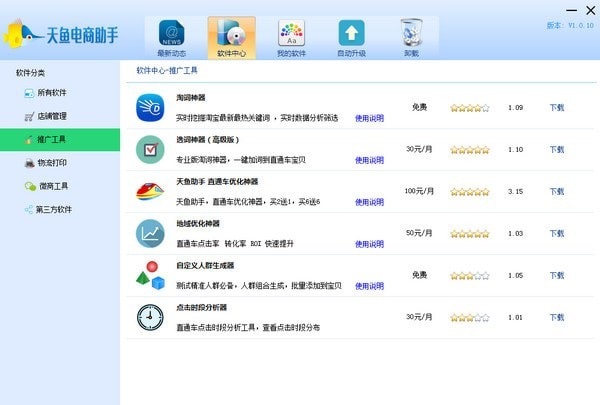Image resolution: width=600 pixels, height=405 pixels.
Task: Click the 地域优化神器 title text
Action: pos(198,224)
